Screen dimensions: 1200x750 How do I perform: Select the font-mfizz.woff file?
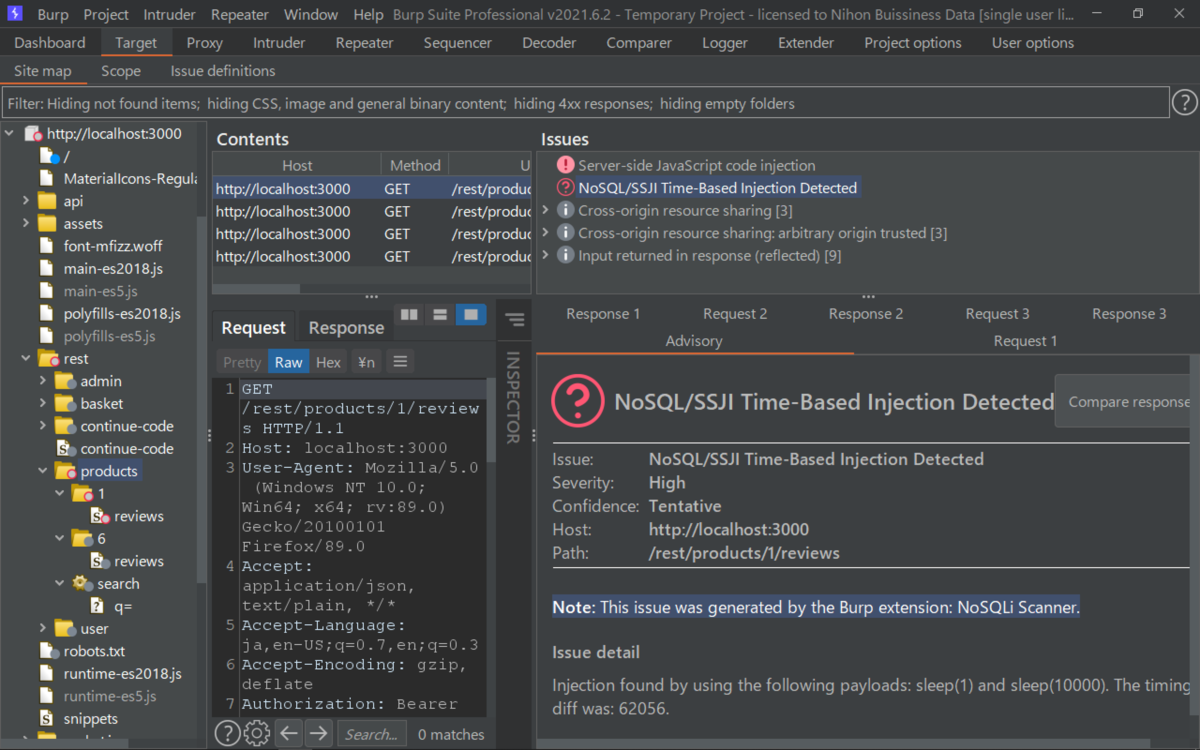click(113, 246)
